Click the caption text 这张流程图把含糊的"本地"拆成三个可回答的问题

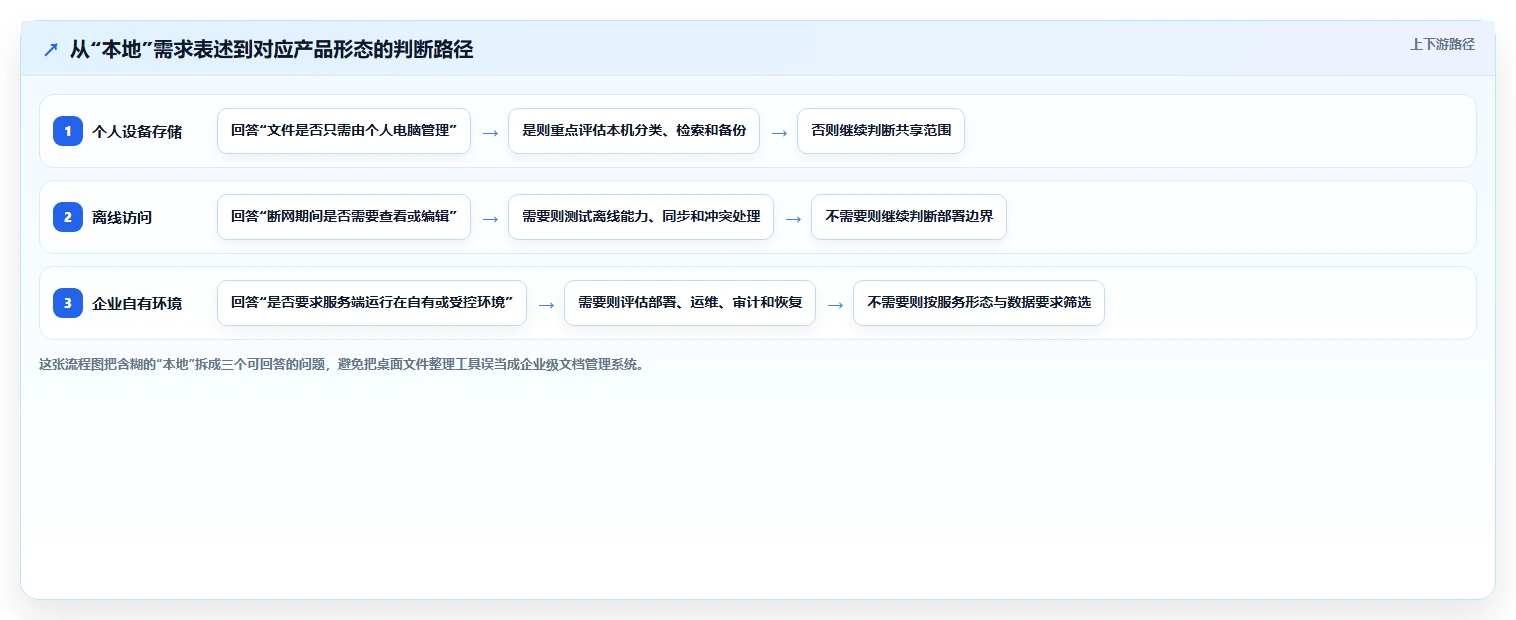183,365
